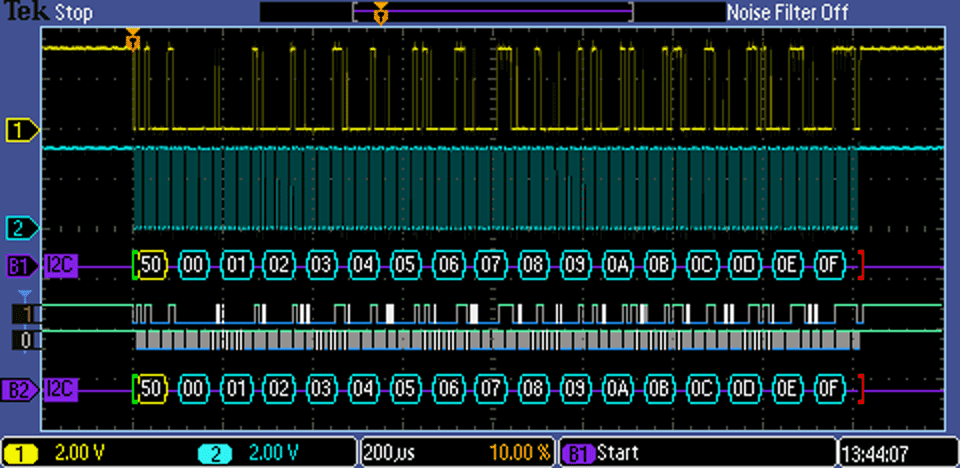Click the B1 address packet 50
The height and width of the screenshot is (468, 960).
point(151,265)
